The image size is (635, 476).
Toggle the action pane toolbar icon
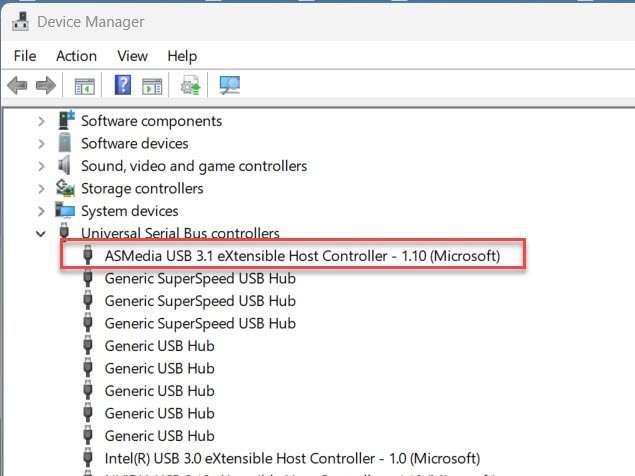click(x=152, y=86)
